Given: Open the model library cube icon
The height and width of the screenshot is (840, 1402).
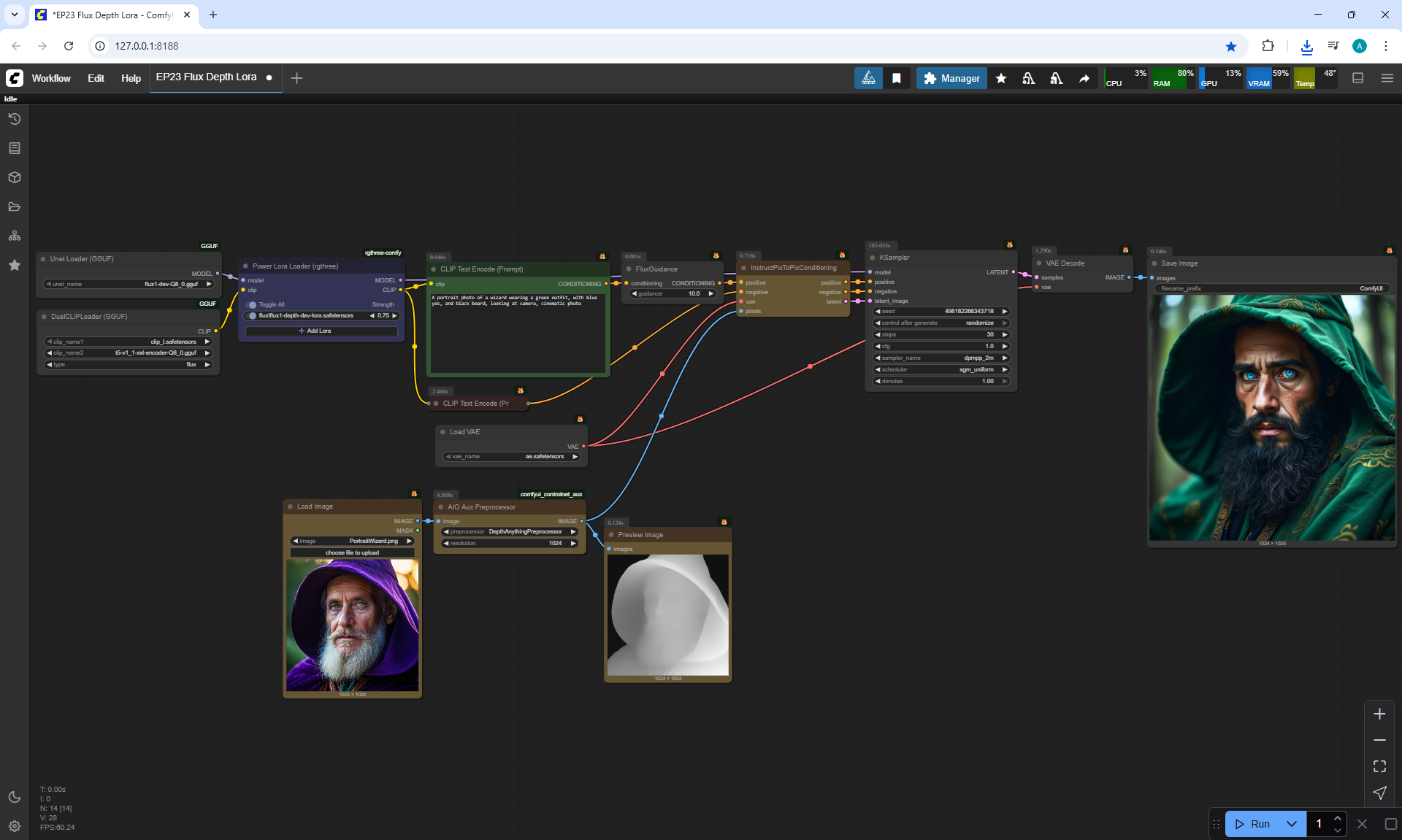Looking at the screenshot, I should click(x=14, y=177).
